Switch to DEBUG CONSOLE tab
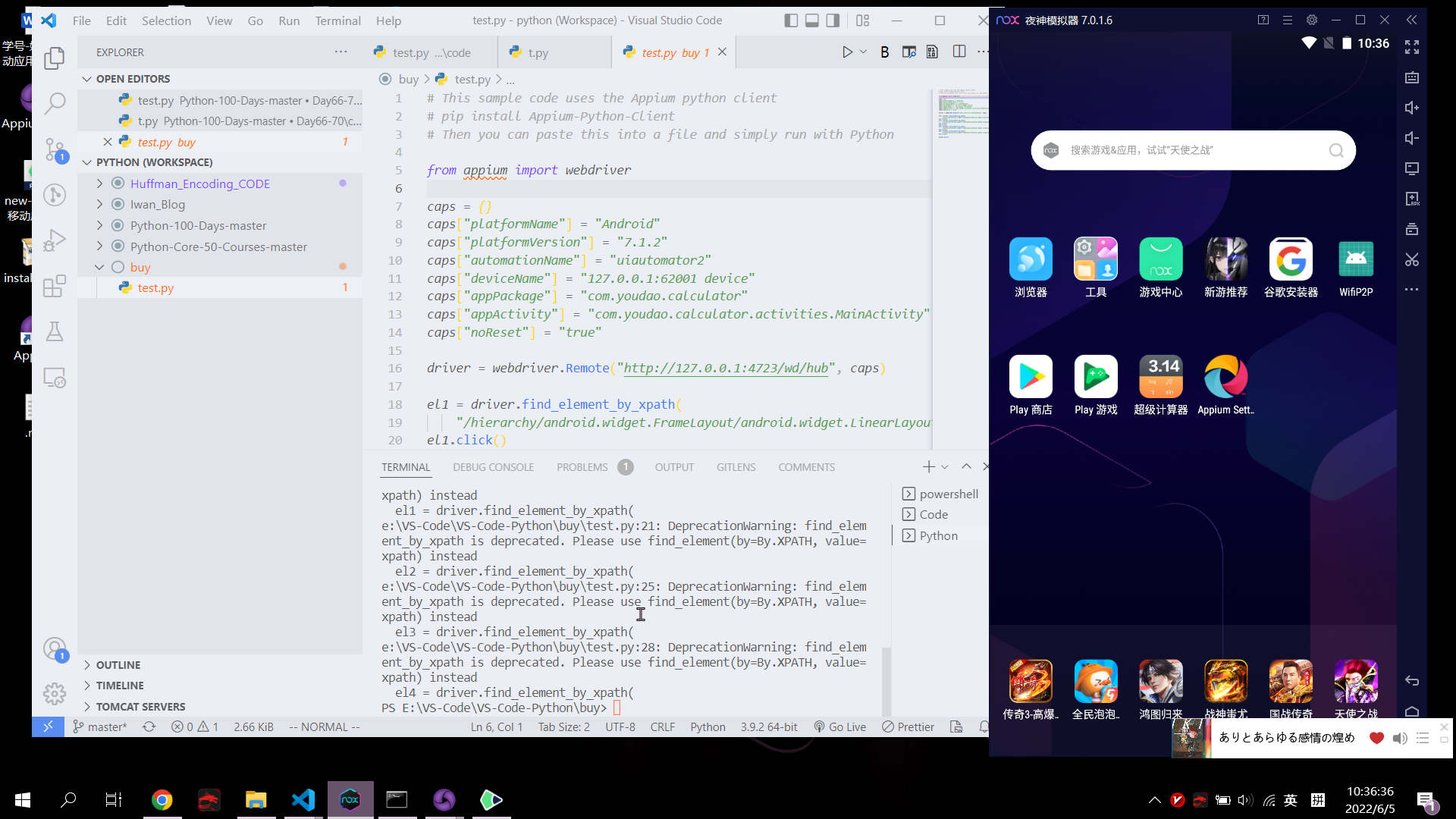1456x819 pixels. pos(494,467)
